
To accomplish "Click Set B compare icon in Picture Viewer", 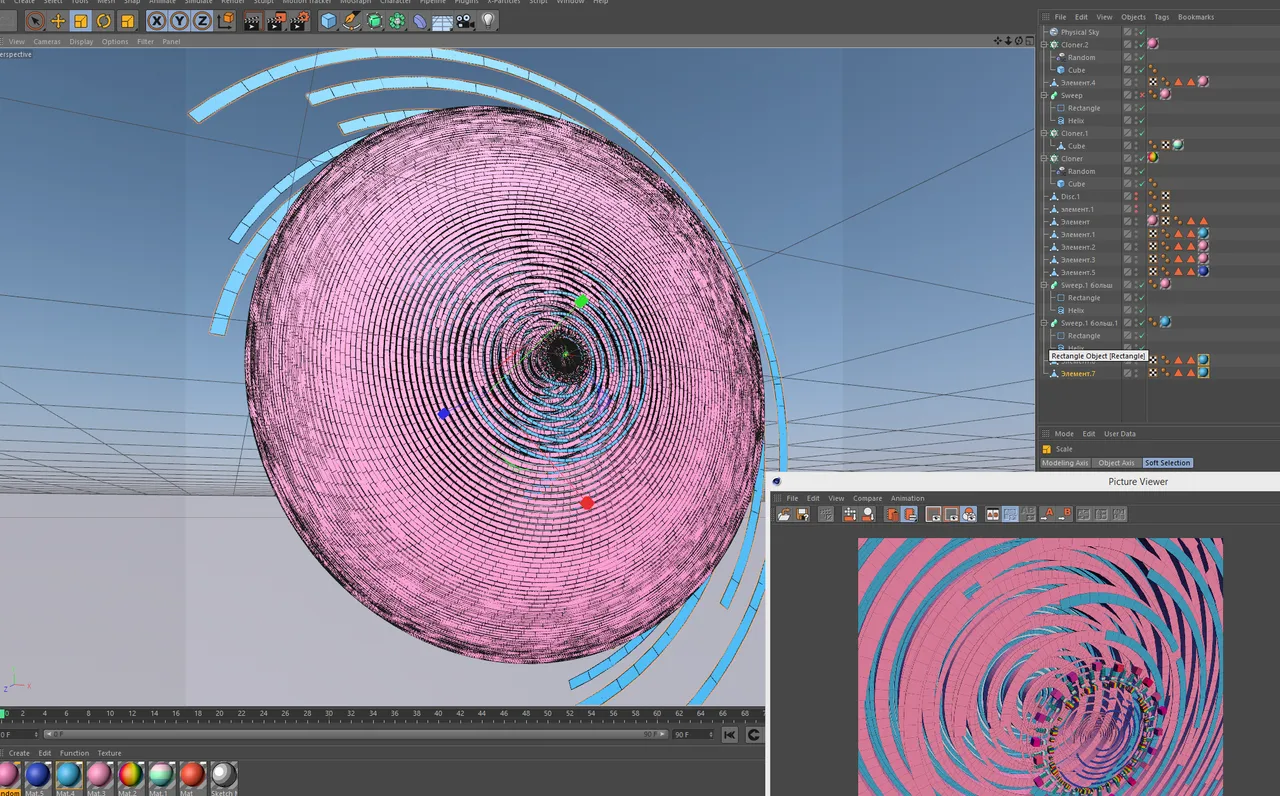I will [x=1065, y=514].
